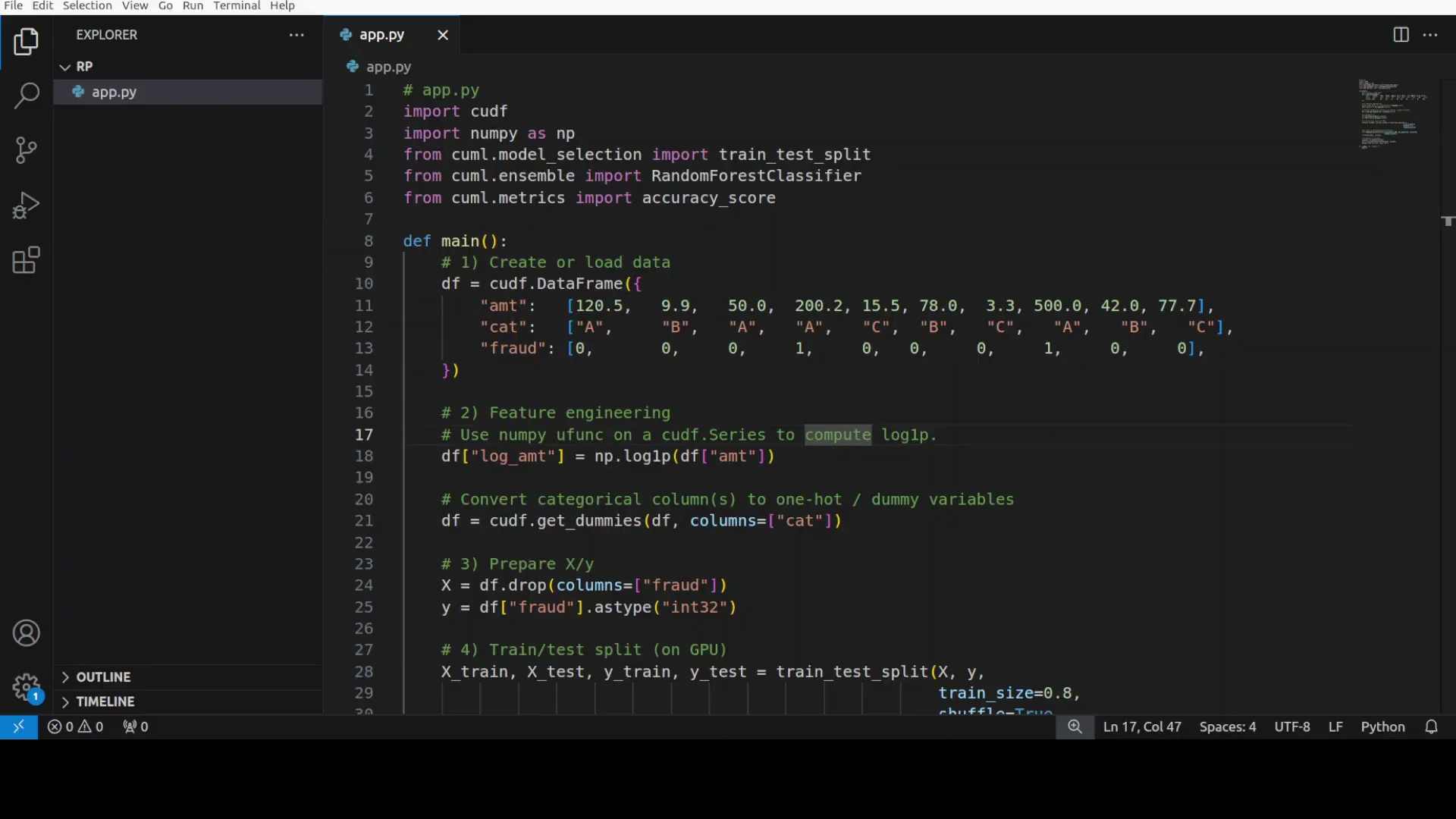The image size is (1456, 819).
Task: Change the language mode from Python
Action: 1383,726
